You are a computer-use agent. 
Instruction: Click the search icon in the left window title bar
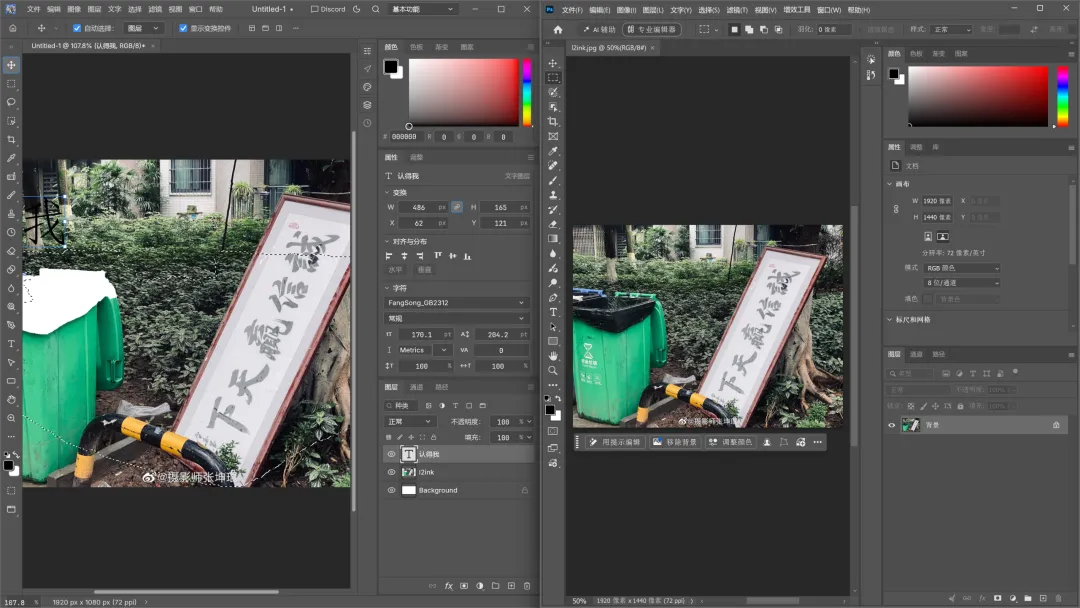point(375,10)
